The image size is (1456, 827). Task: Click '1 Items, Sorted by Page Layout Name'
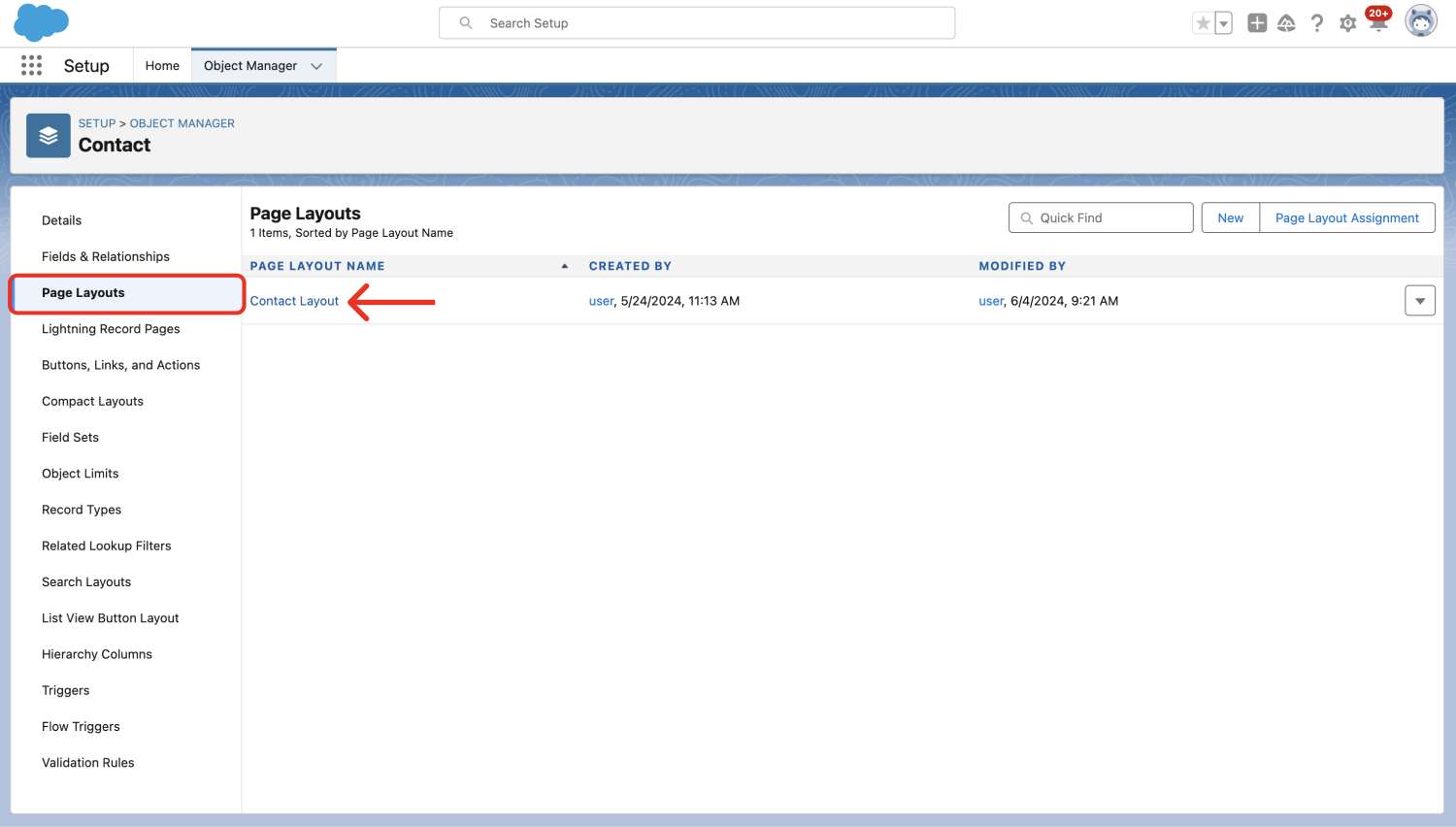(351, 233)
